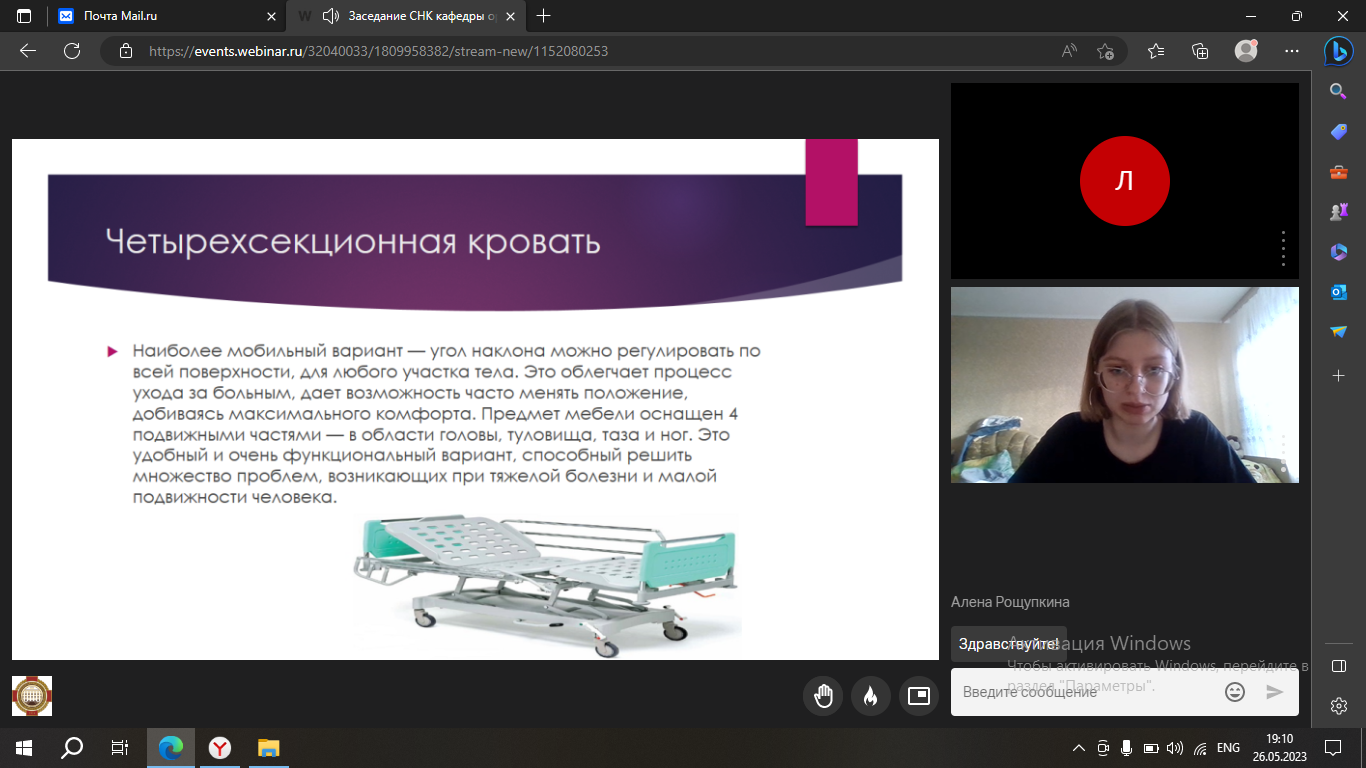This screenshot has width=1366, height=768.
Task: Refresh the webinar page
Action: pos(71,51)
